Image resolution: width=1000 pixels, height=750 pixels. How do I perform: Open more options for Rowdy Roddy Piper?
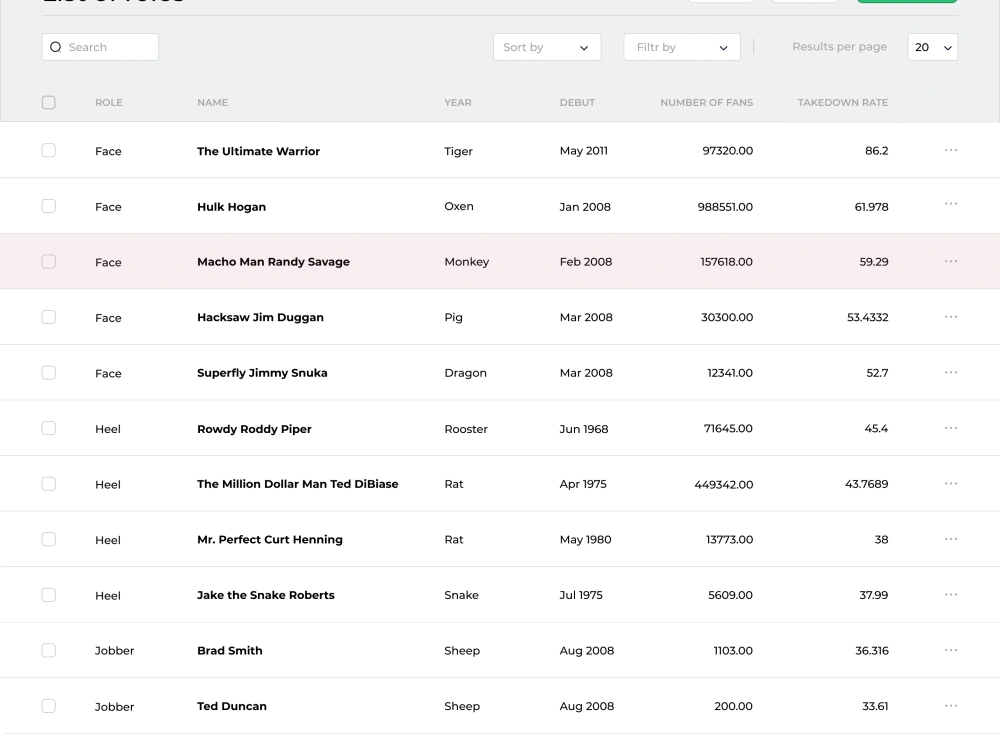coord(950,427)
